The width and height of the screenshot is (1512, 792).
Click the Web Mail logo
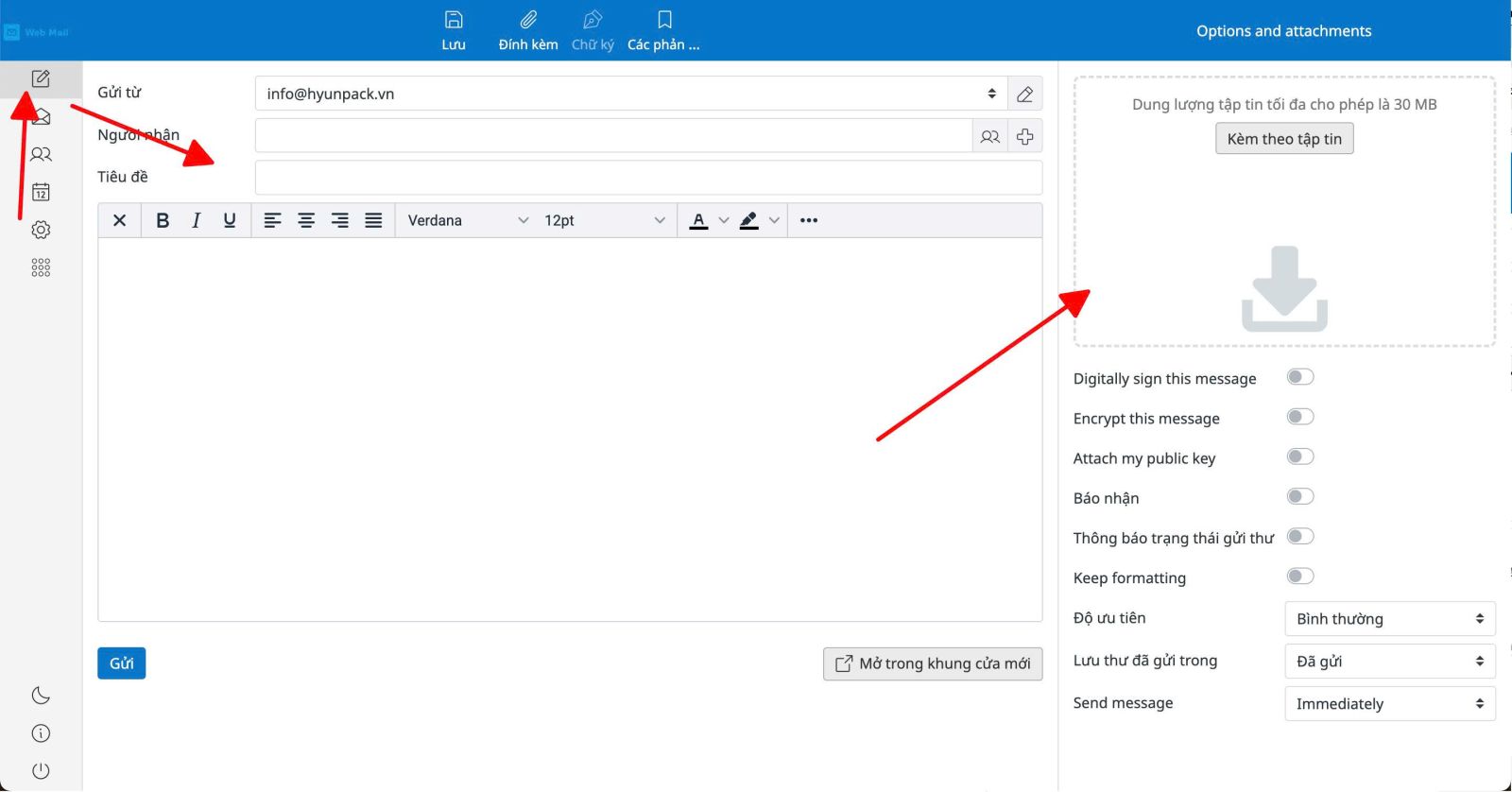pos(37,32)
